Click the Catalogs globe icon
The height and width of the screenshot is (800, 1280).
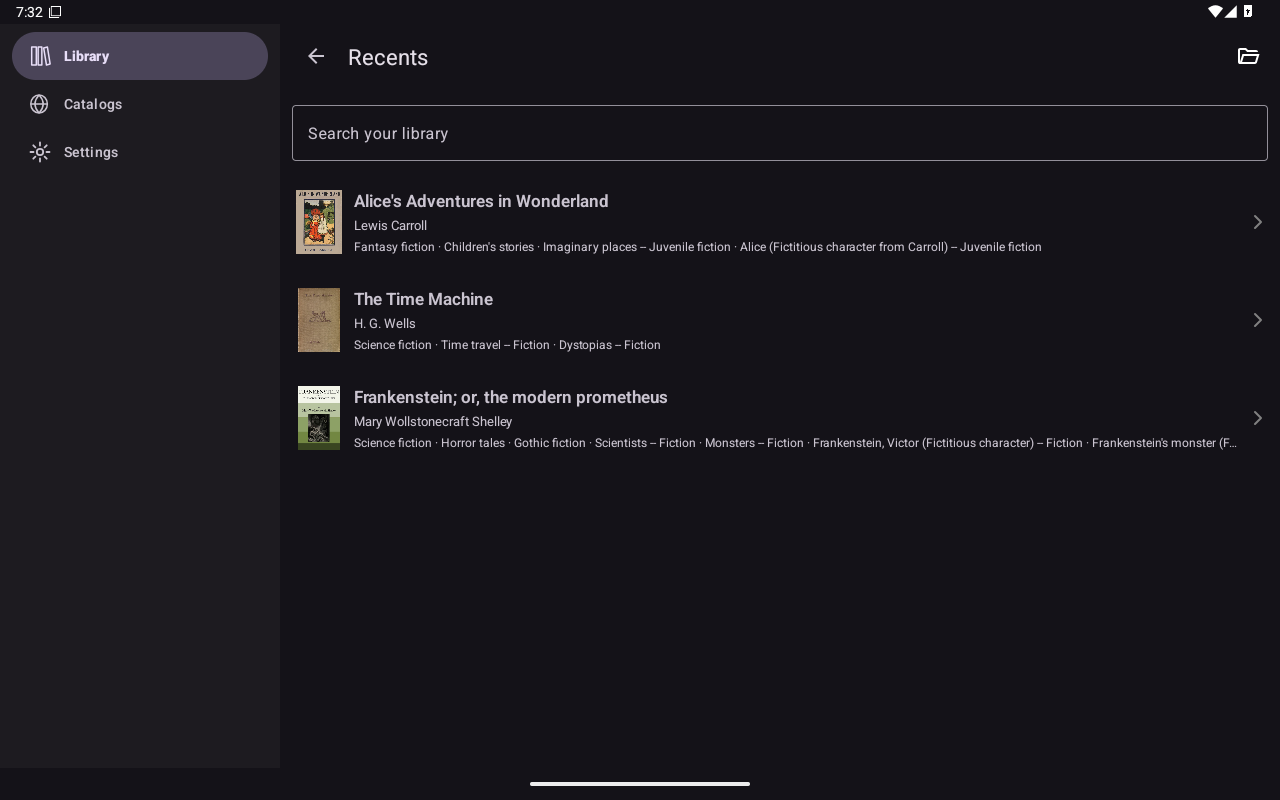coord(40,104)
